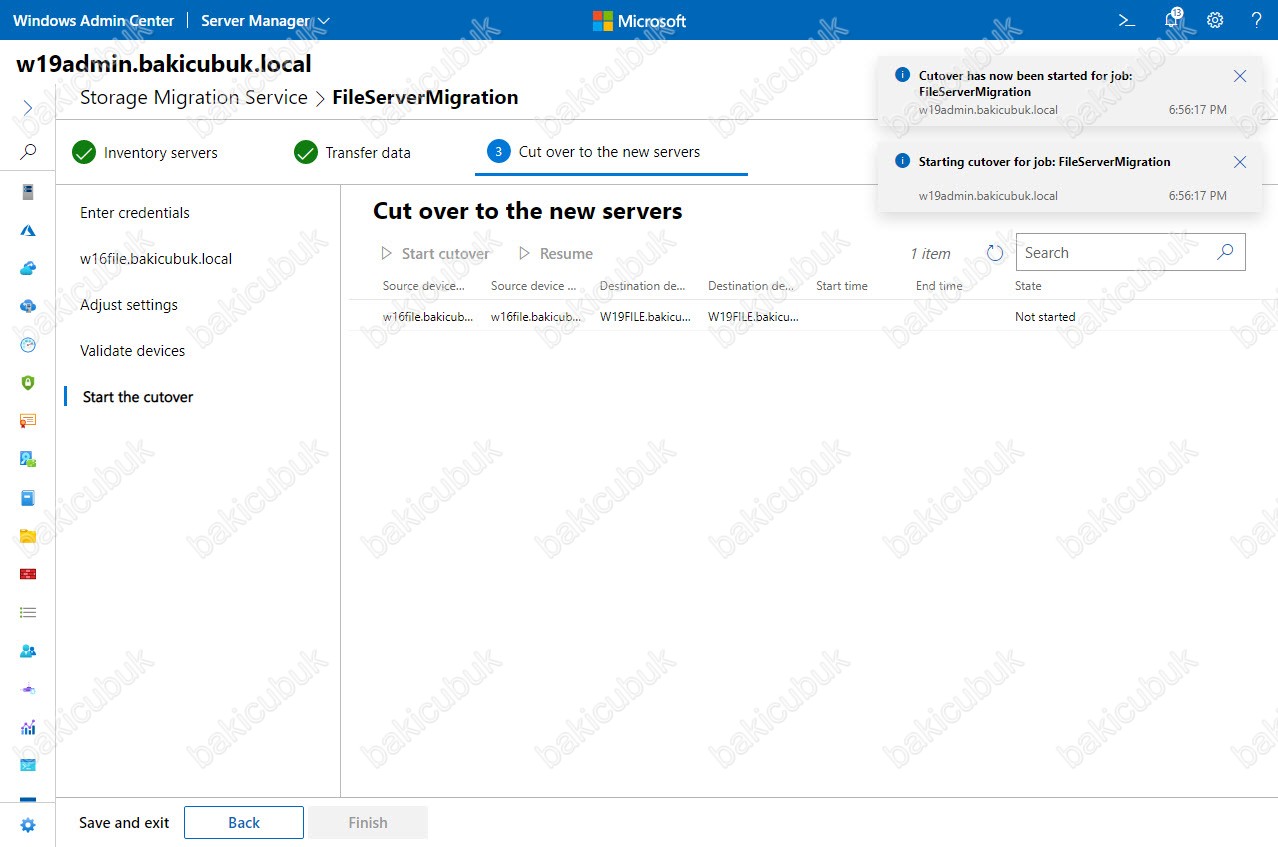Sort by the first Source device column
This screenshot has height=847, width=1278.
point(424,286)
